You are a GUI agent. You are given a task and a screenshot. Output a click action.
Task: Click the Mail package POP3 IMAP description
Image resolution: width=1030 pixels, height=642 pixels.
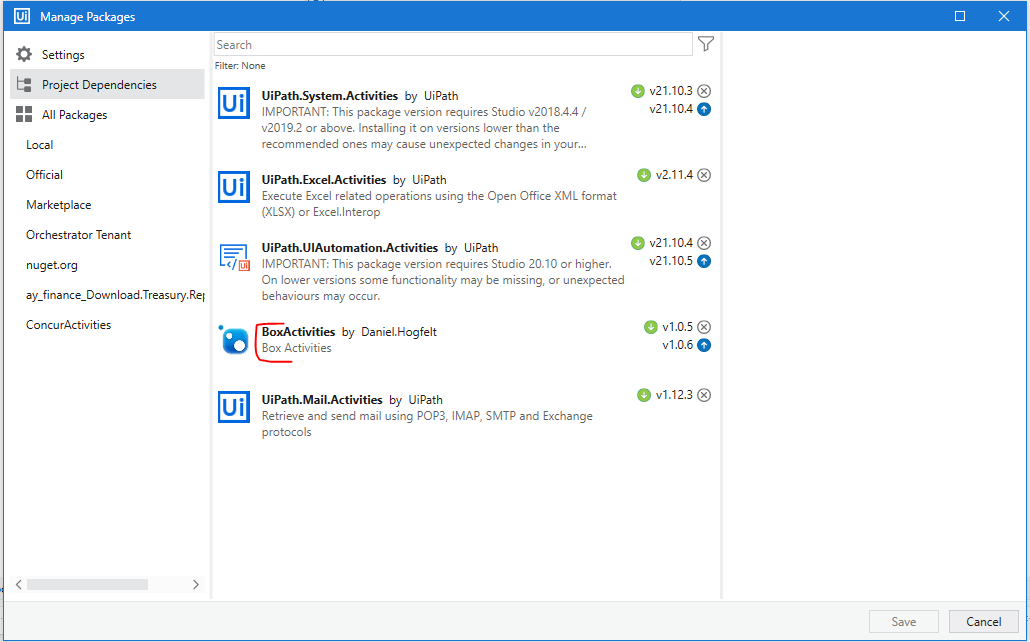point(427,424)
